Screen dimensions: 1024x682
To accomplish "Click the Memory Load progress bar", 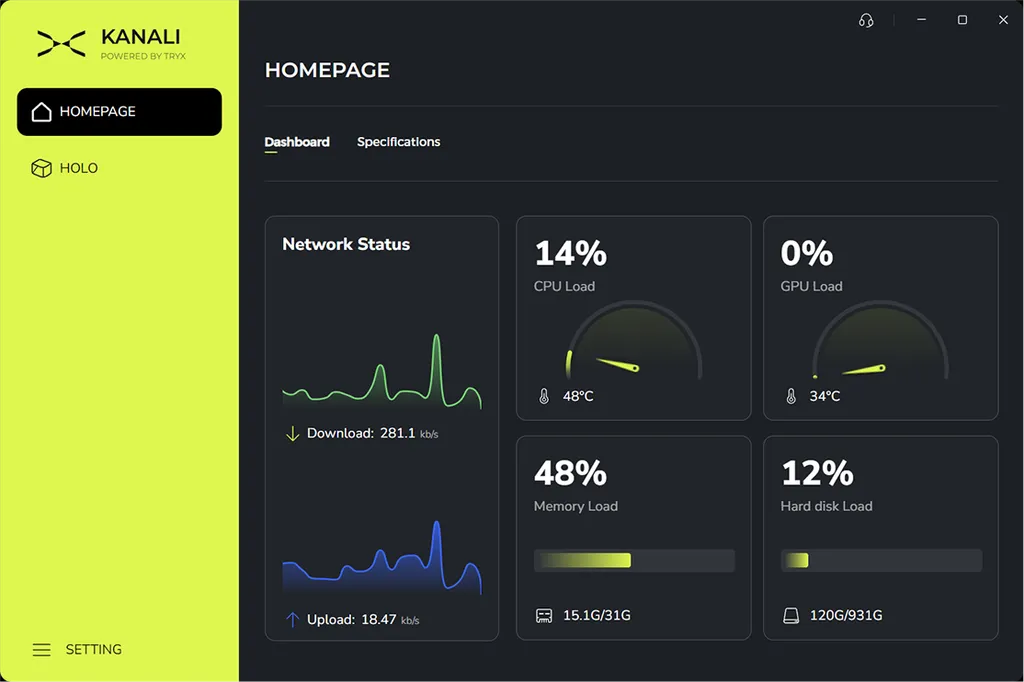I will coord(634,560).
